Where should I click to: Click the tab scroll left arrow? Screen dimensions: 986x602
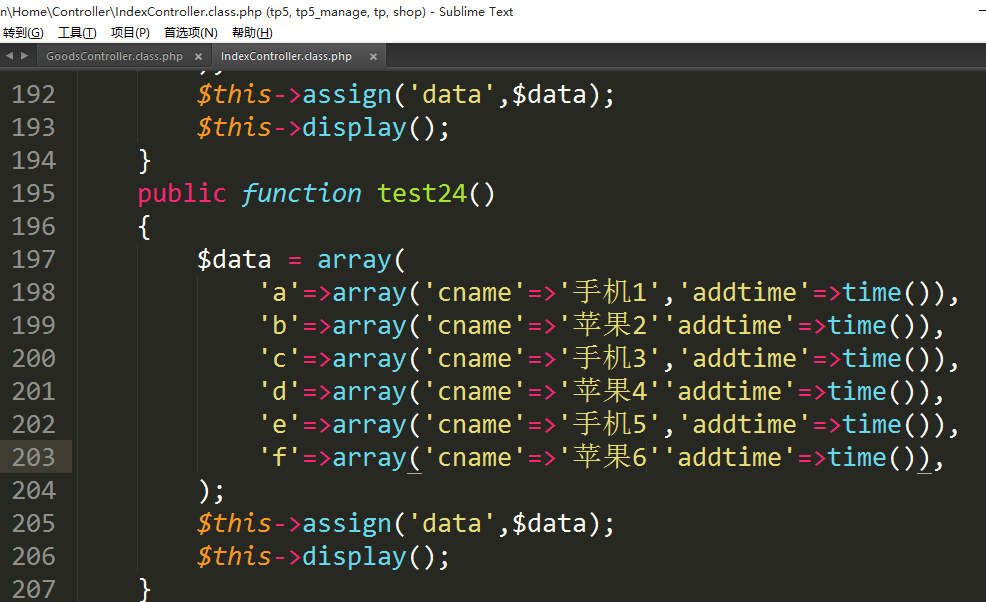tap(9, 56)
